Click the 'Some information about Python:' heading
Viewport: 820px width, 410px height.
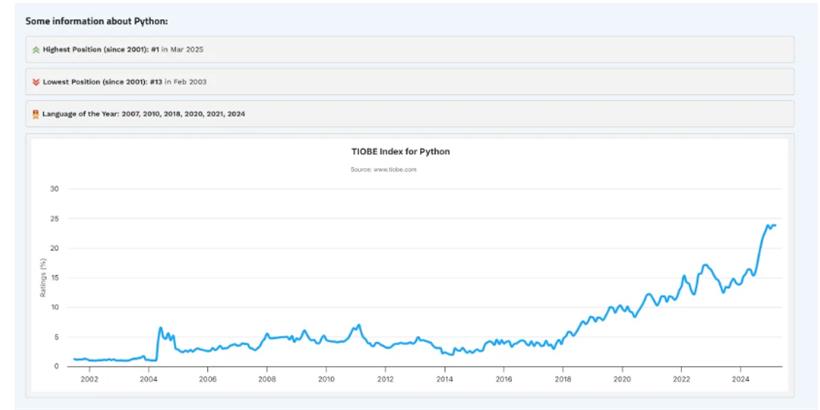[97, 21]
